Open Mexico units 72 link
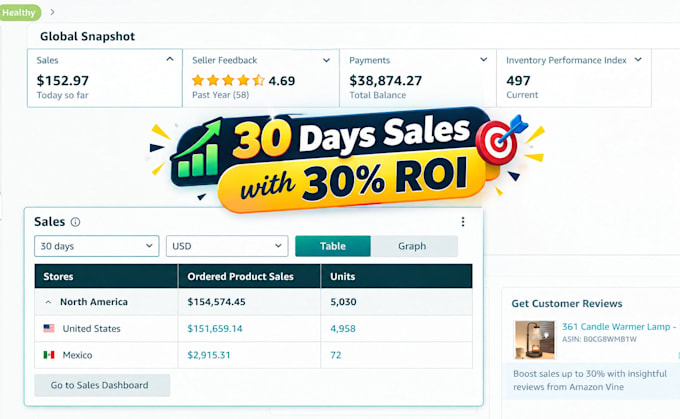 [x=336, y=355]
